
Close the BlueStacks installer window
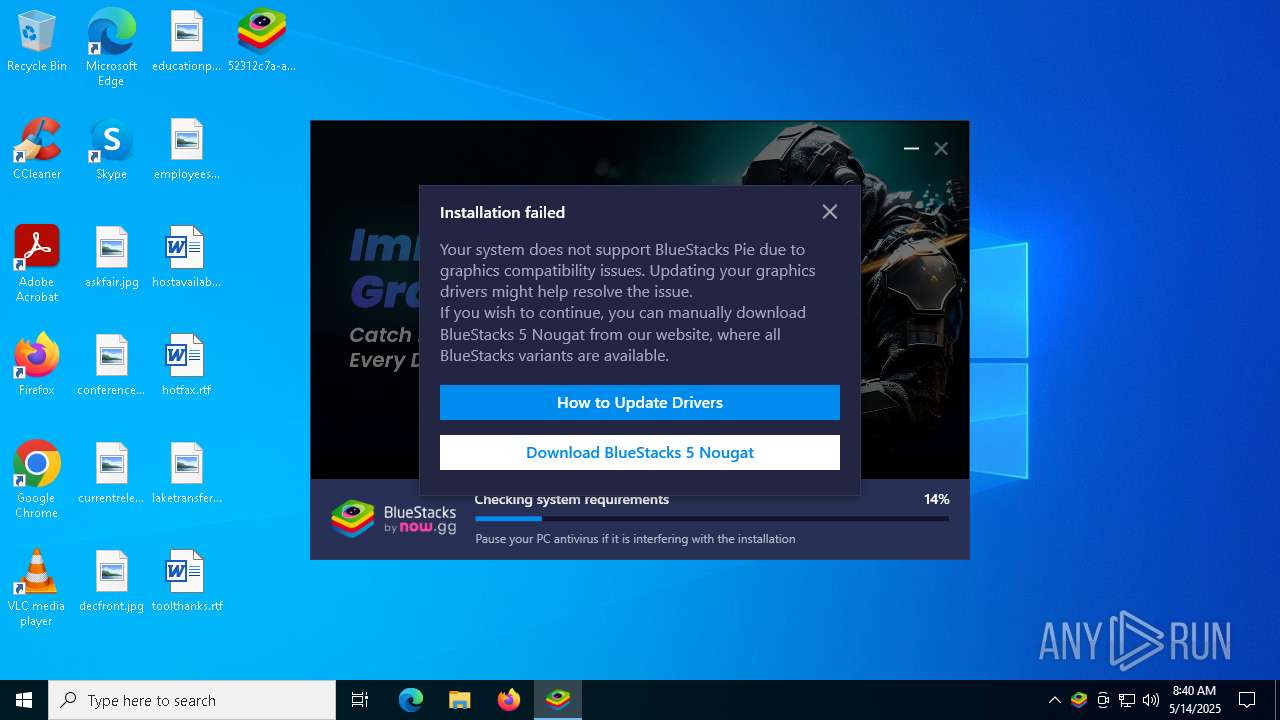point(941,148)
